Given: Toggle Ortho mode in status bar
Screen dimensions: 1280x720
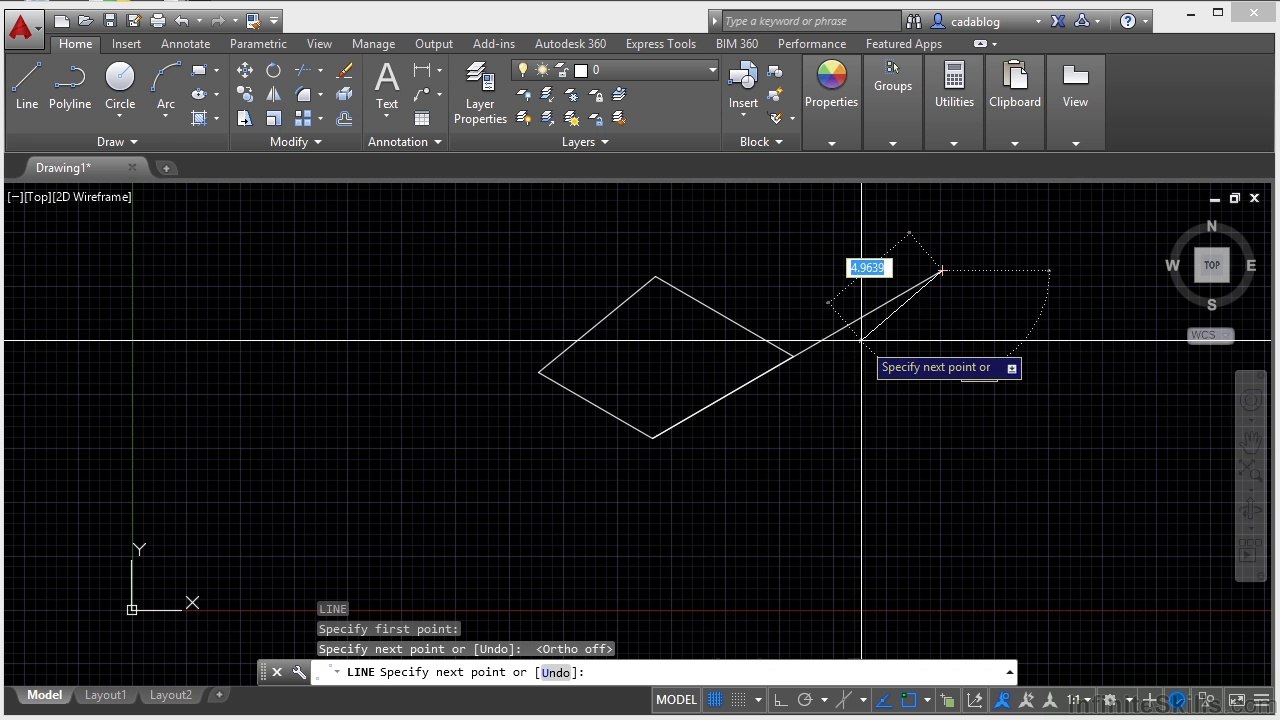Looking at the screenshot, I should (x=781, y=700).
